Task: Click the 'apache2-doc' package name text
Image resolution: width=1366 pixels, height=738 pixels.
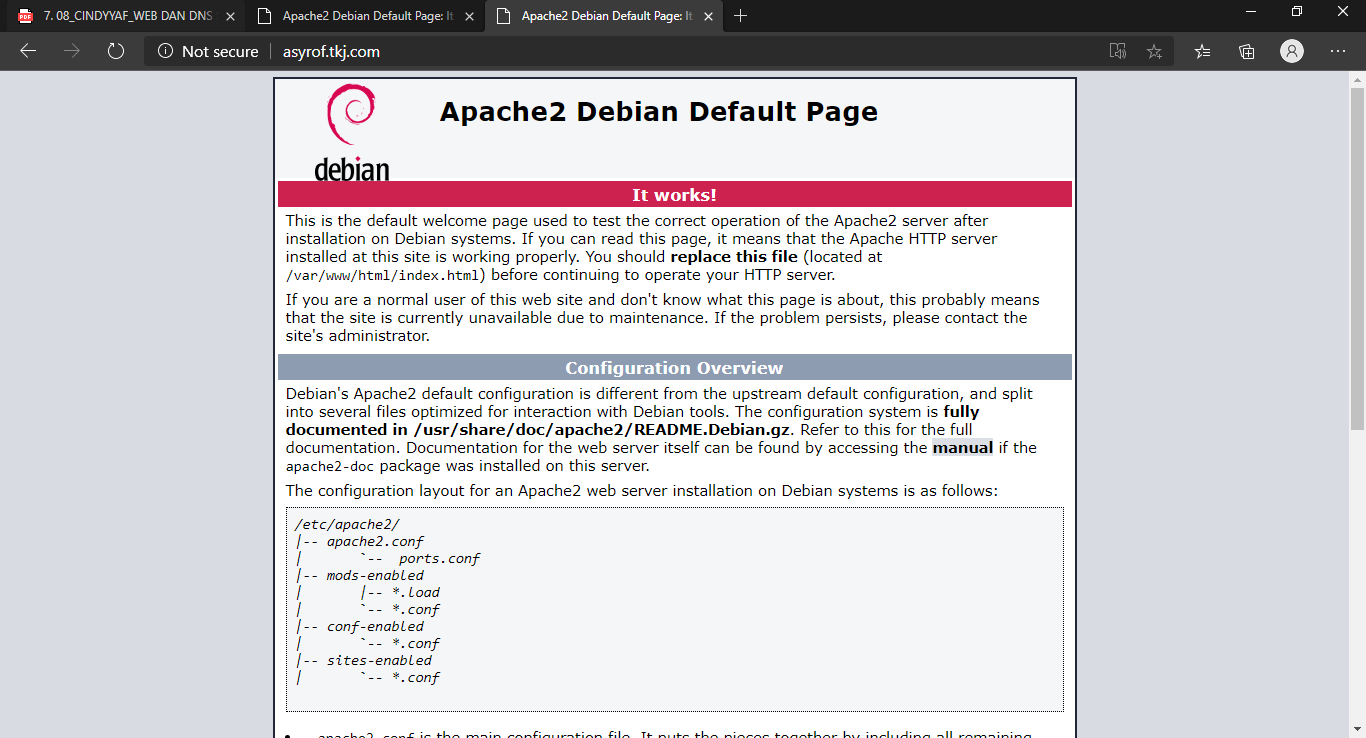Action: pyautogui.click(x=330, y=467)
